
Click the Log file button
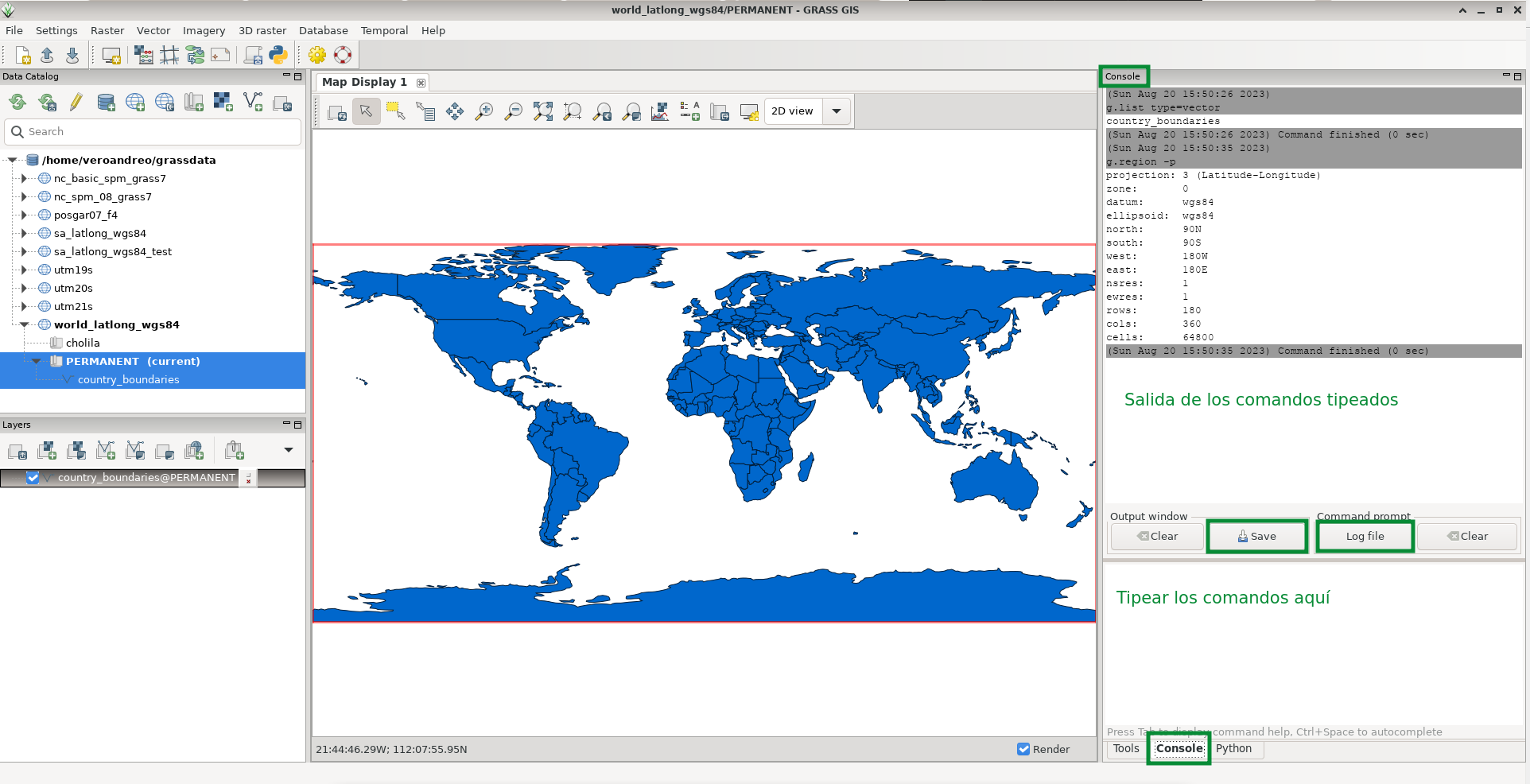[1365, 536]
